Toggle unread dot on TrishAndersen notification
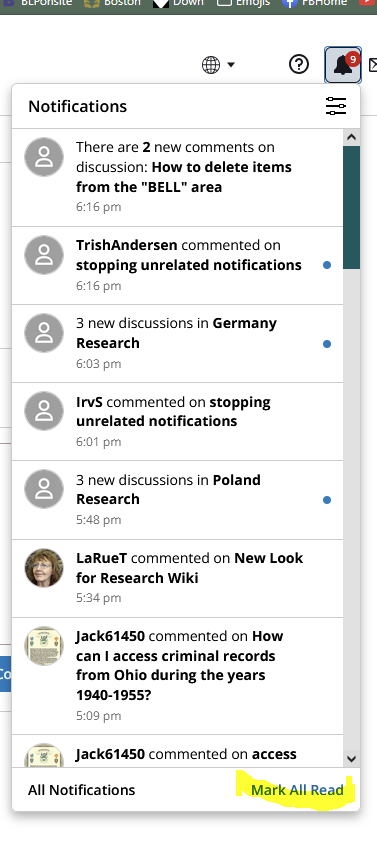Viewport: 377px width, 847px height. (x=327, y=265)
